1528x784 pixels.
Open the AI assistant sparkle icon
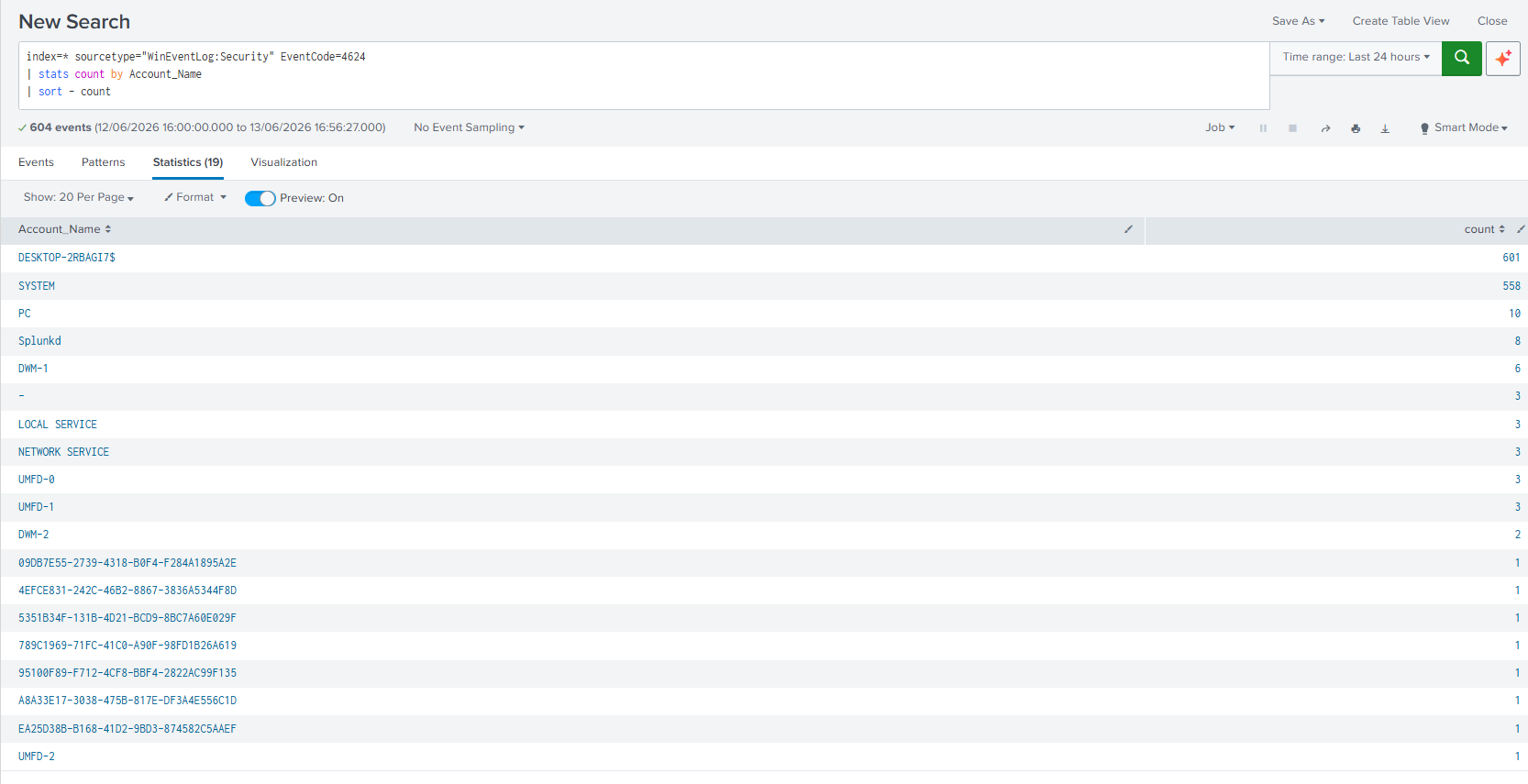point(1502,58)
